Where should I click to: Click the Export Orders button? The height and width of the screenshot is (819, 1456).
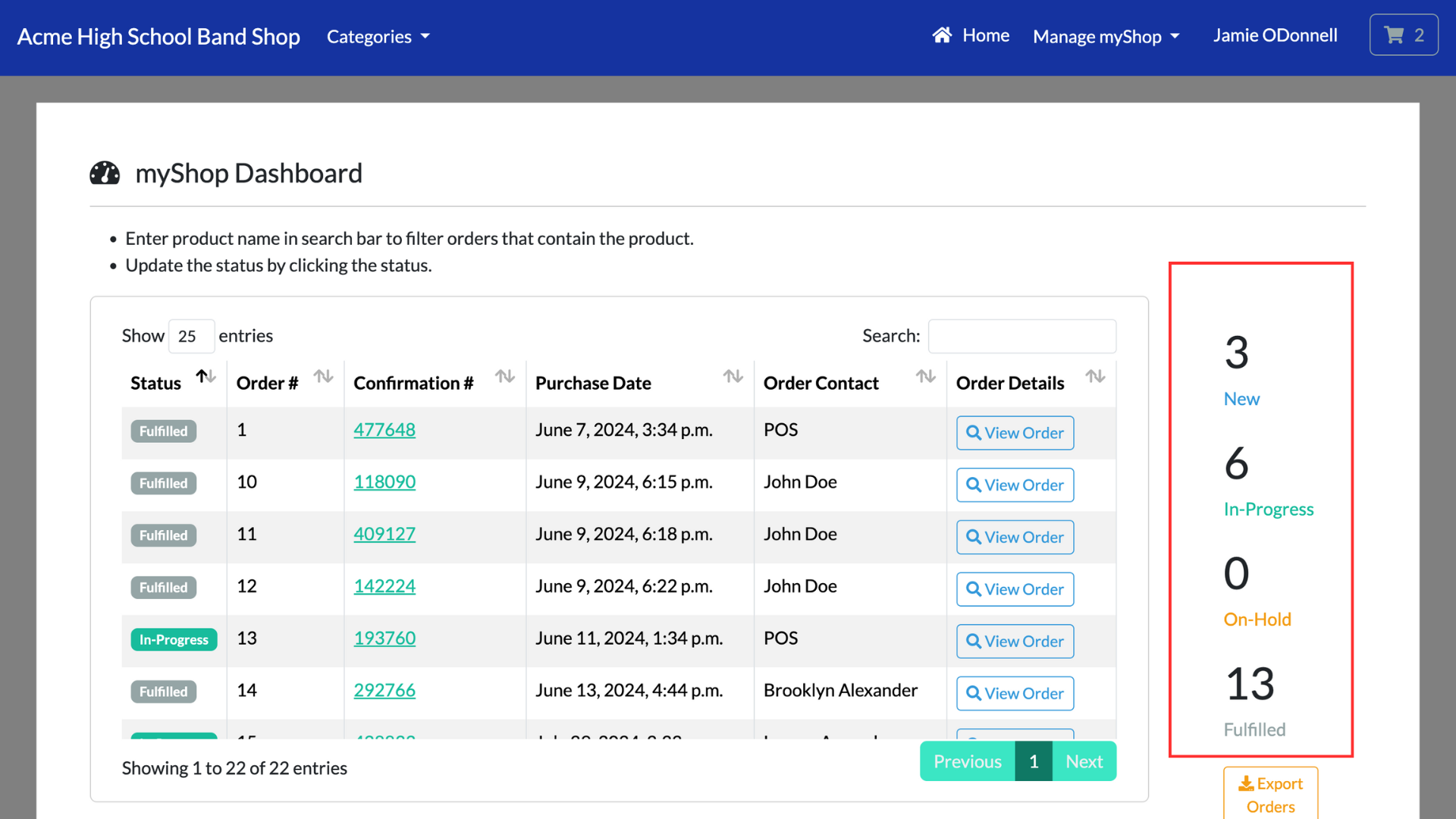pyautogui.click(x=1270, y=793)
